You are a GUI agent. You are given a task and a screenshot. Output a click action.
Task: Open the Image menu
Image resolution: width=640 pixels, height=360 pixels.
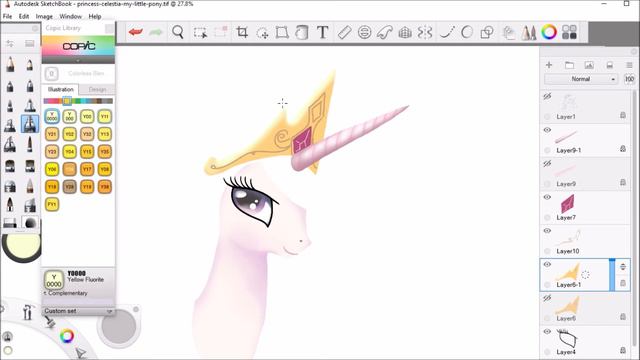[44, 16]
